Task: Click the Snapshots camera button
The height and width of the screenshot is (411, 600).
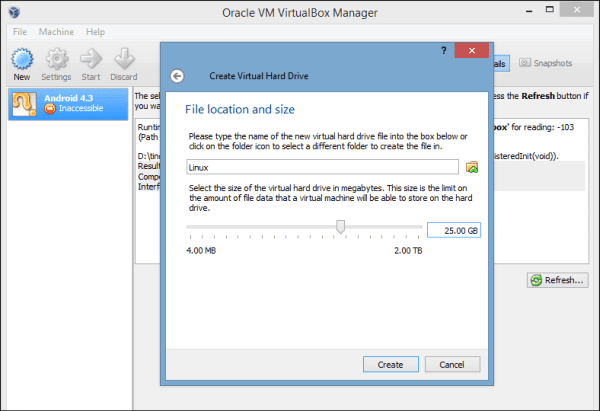Action: tap(545, 63)
